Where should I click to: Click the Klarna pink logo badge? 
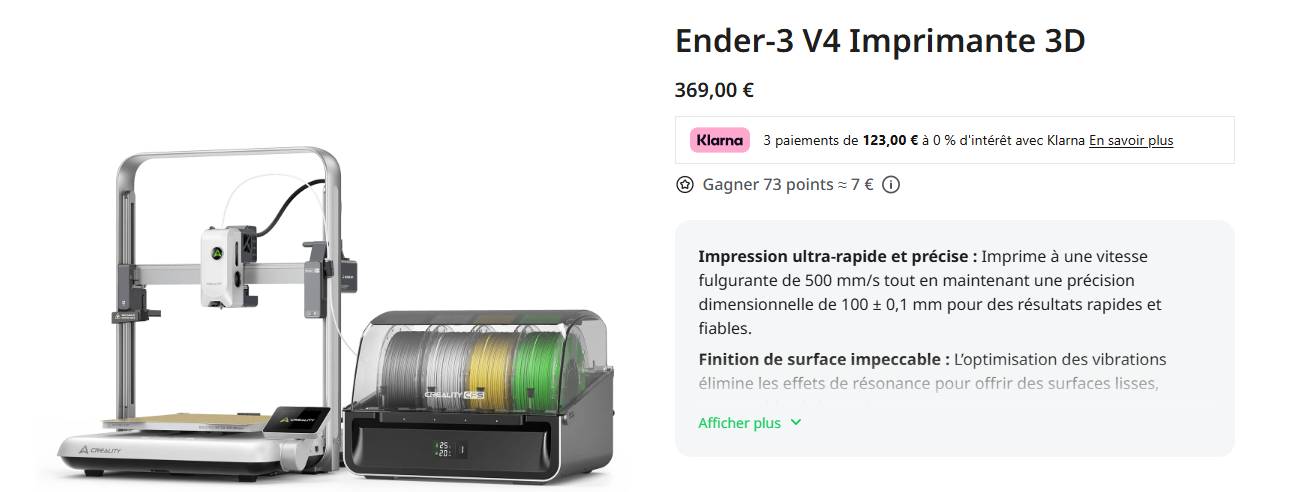[719, 140]
